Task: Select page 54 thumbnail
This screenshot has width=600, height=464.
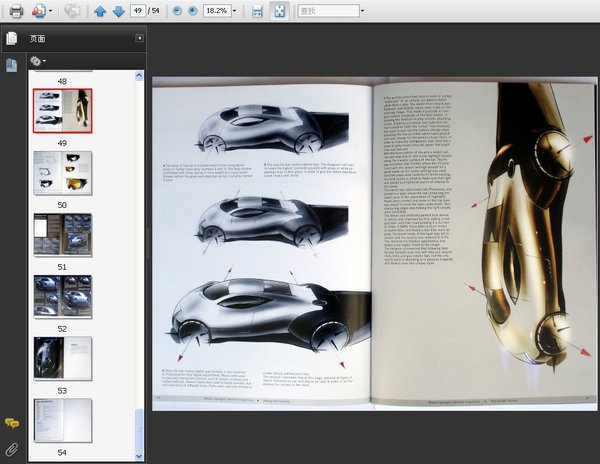Action: (x=62, y=420)
